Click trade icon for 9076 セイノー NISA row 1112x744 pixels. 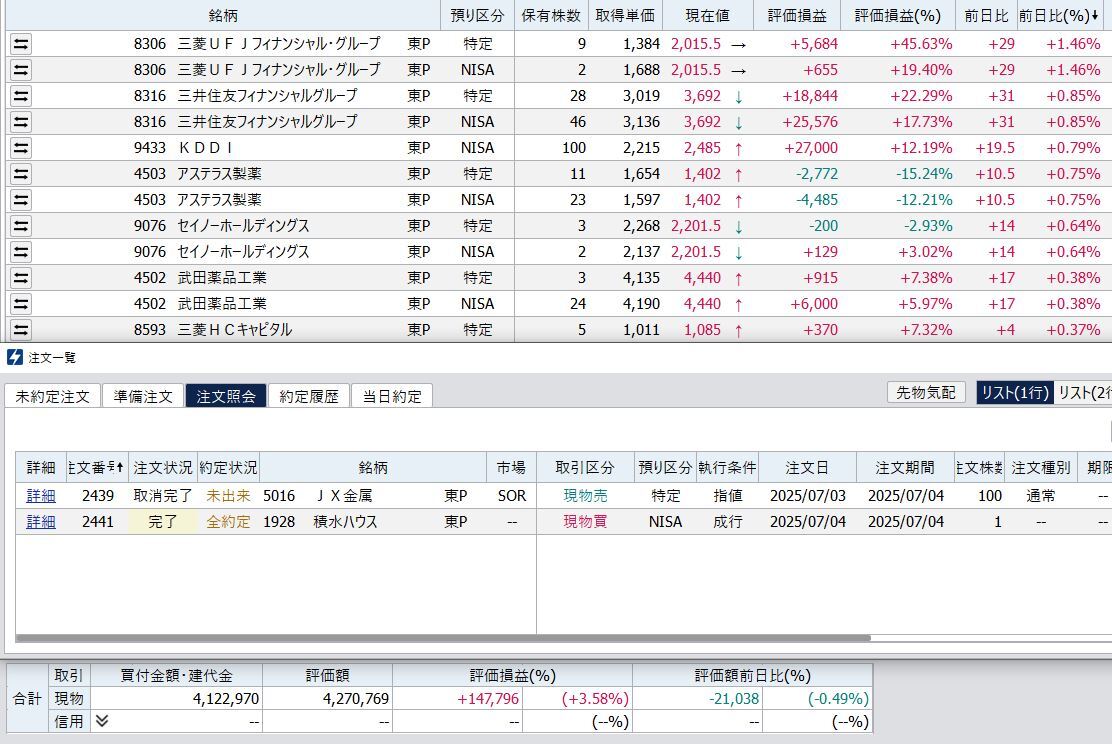point(21,252)
